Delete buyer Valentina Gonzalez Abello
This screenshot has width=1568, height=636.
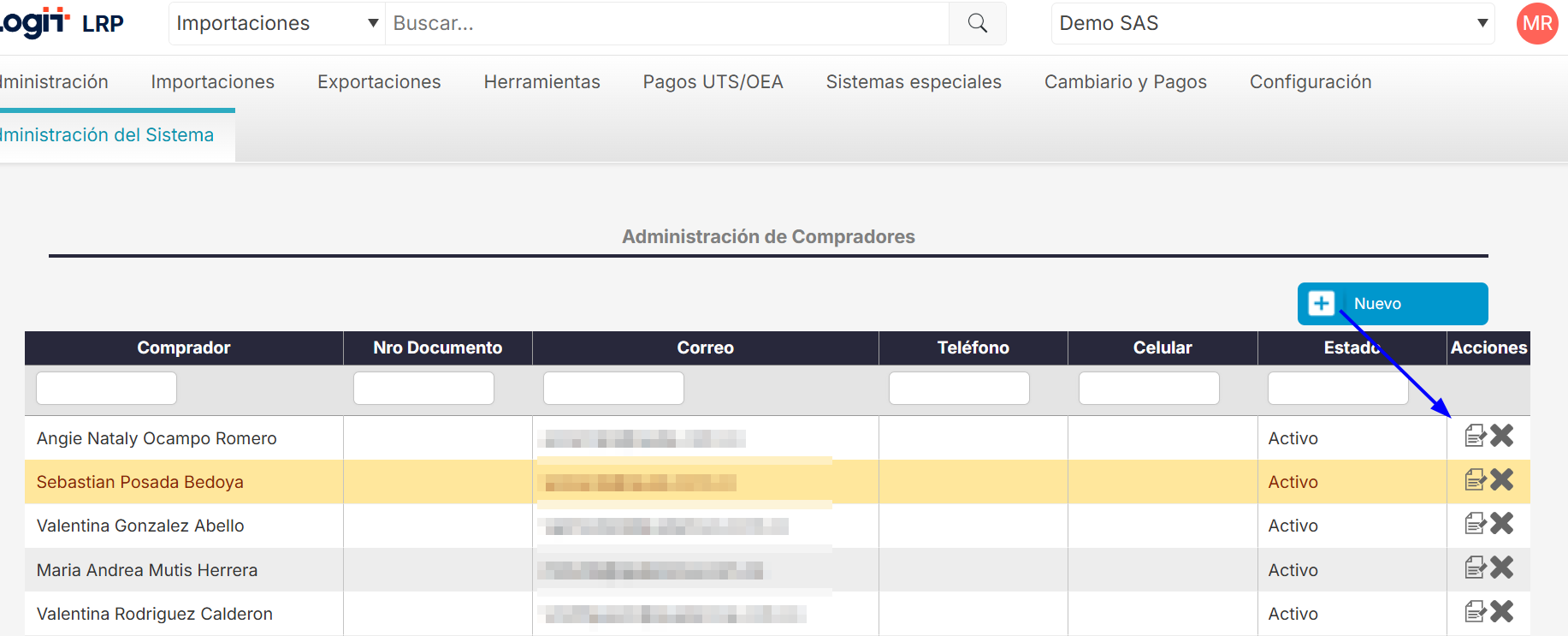[x=1502, y=523]
